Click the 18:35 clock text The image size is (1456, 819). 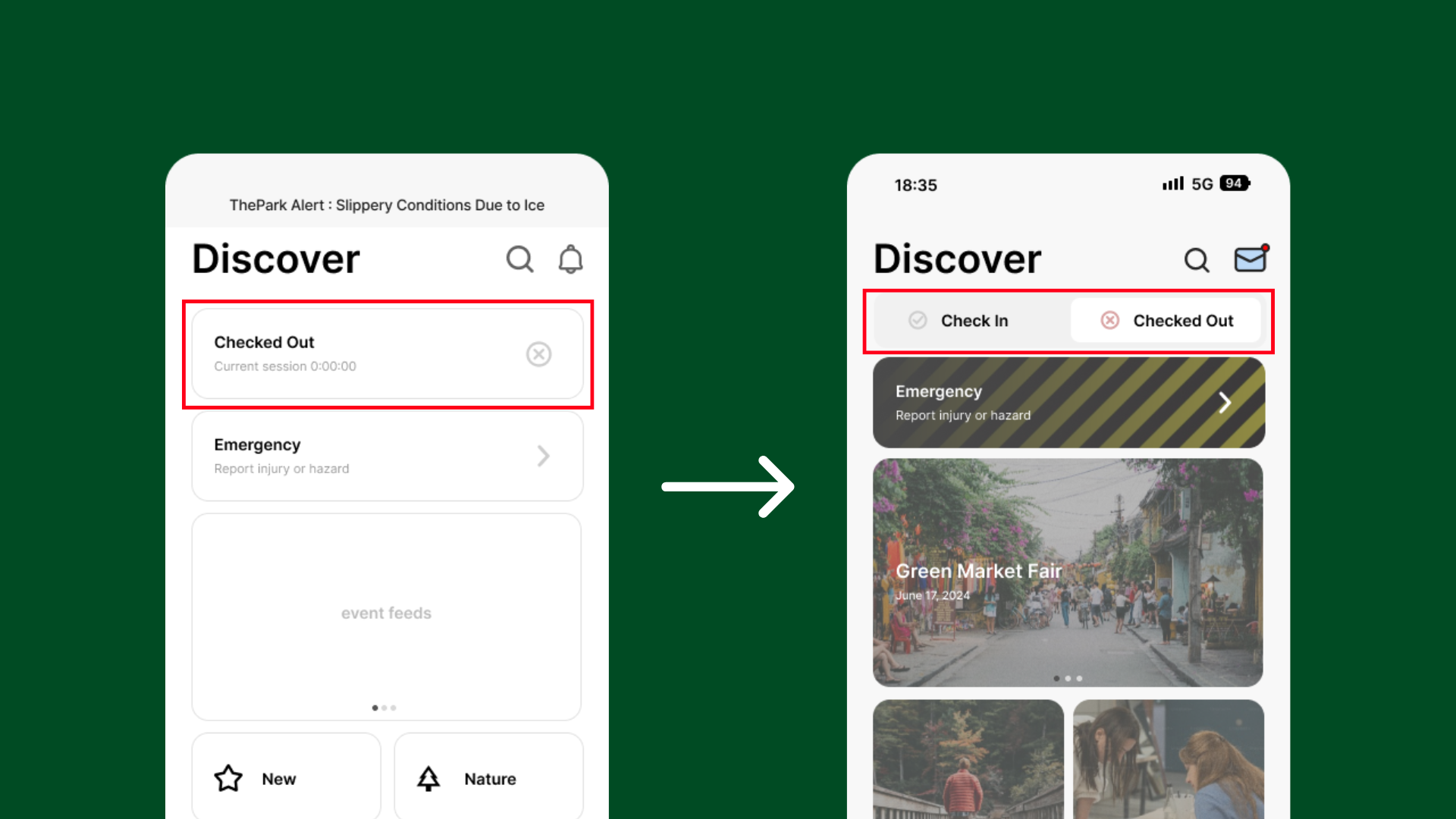tap(916, 186)
